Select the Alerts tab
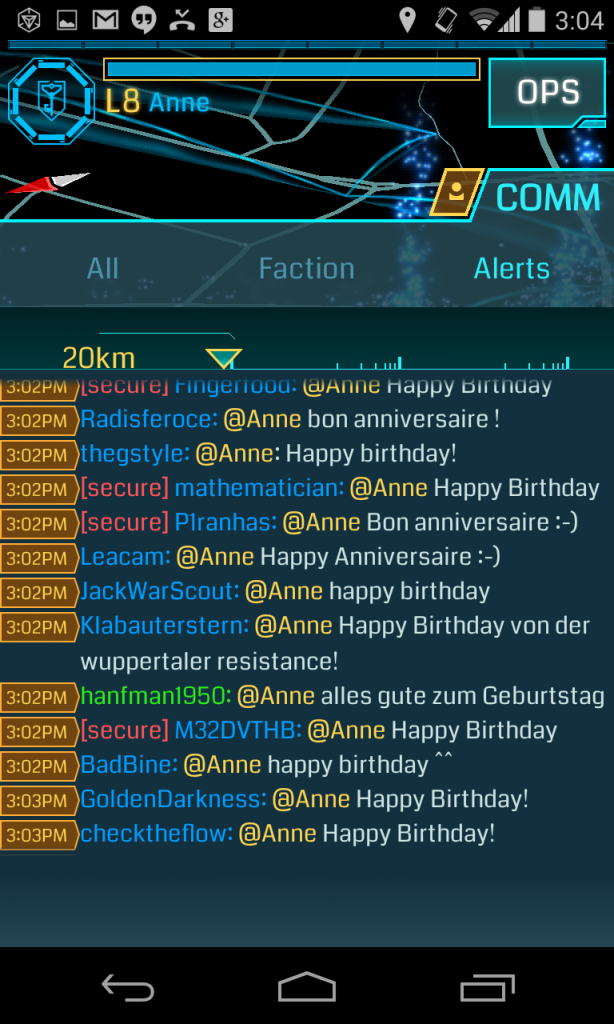 pyautogui.click(x=511, y=268)
